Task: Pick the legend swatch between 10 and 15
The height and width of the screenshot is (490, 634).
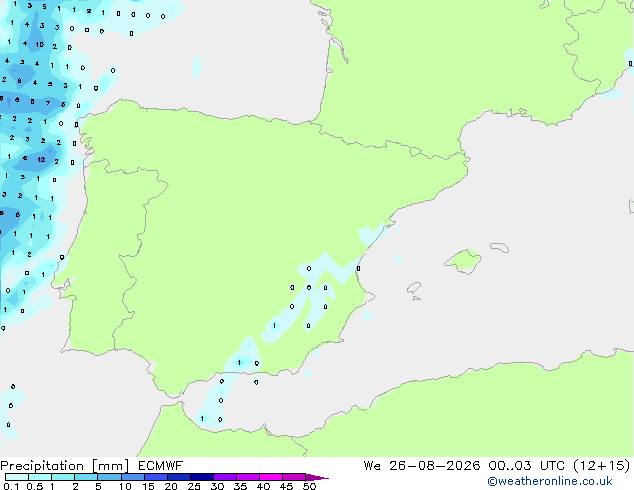Action: click(133, 477)
